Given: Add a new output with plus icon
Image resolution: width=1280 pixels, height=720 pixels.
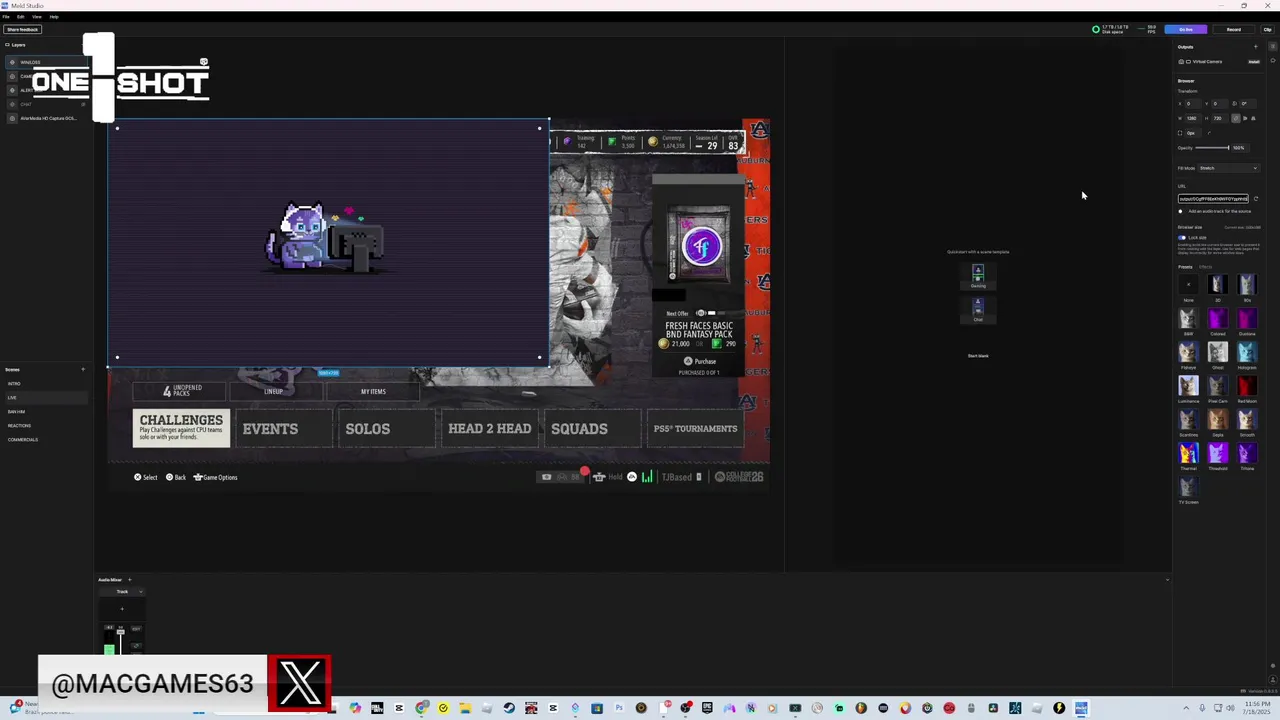Looking at the screenshot, I should click(1256, 47).
